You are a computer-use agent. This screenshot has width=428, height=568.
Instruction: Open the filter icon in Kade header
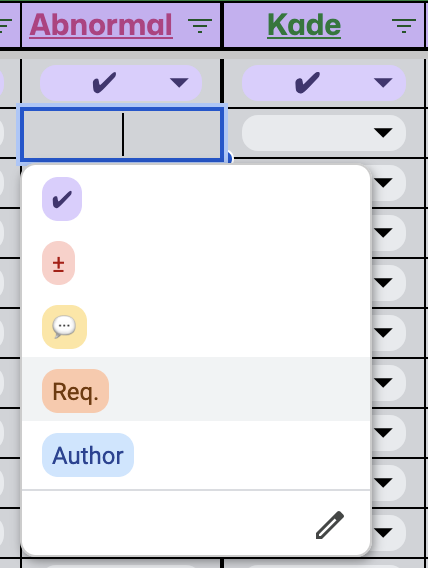pyautogui.click(x=404, y=26)
